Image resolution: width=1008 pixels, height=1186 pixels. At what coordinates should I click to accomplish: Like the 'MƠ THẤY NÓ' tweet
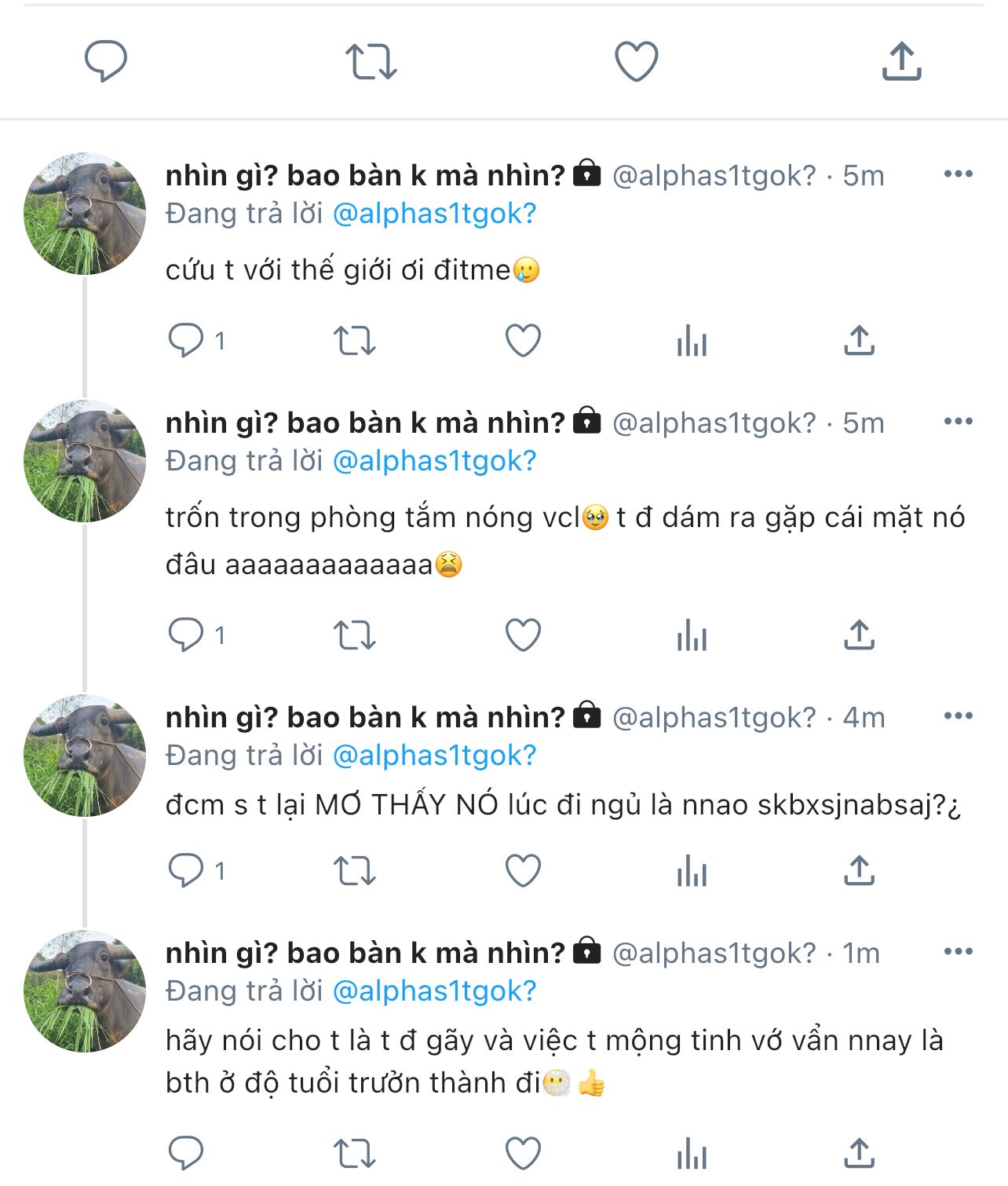point(523,871)
